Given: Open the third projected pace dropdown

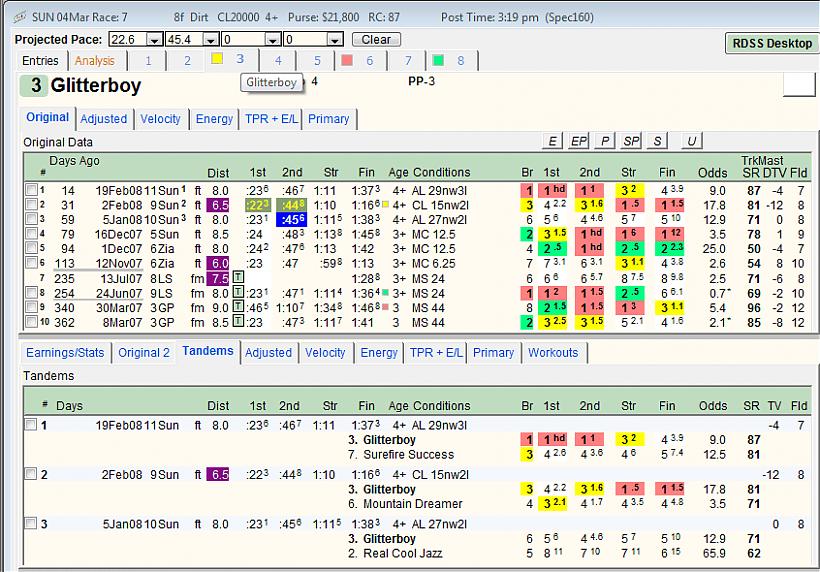Looking at the screenshot, I should tap(272, 40).
